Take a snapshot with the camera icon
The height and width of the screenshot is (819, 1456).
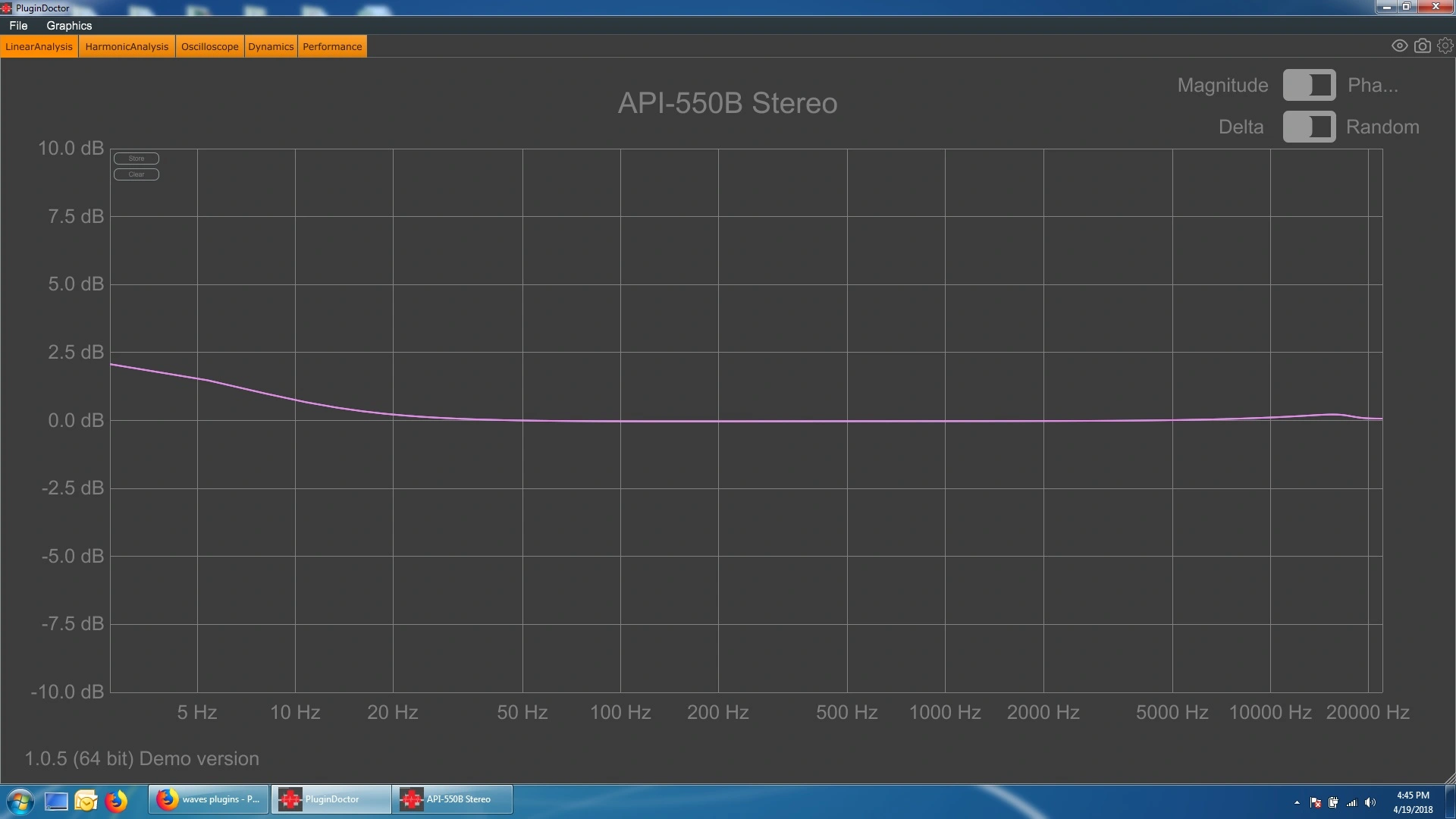(1423, 46)
